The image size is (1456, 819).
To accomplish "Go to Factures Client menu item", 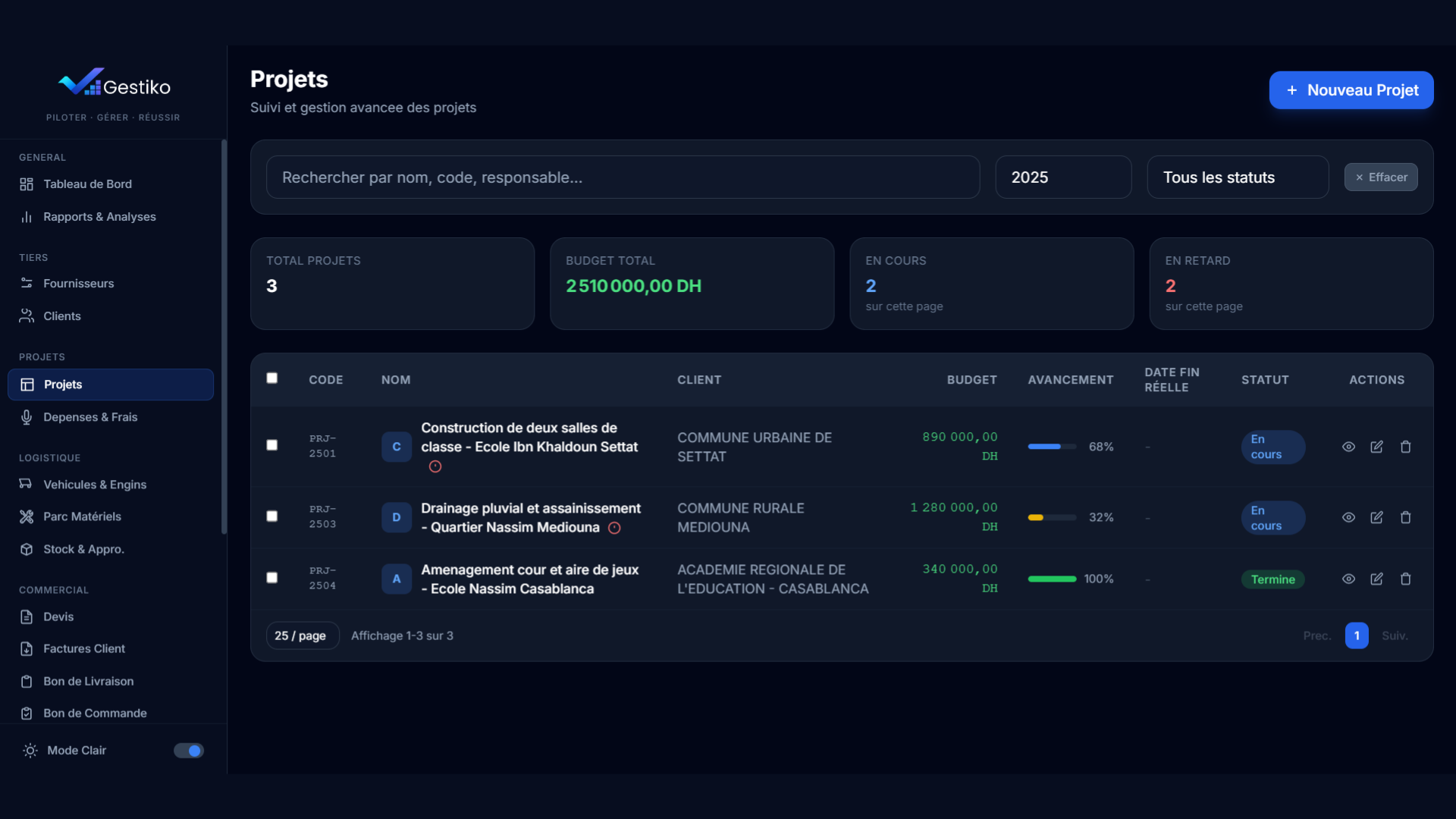I will 84,649.
